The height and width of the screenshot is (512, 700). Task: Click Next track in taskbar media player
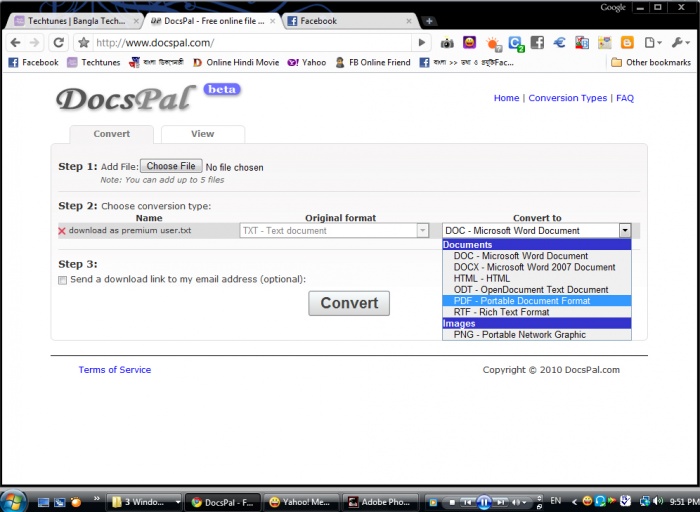coord(501,502)
